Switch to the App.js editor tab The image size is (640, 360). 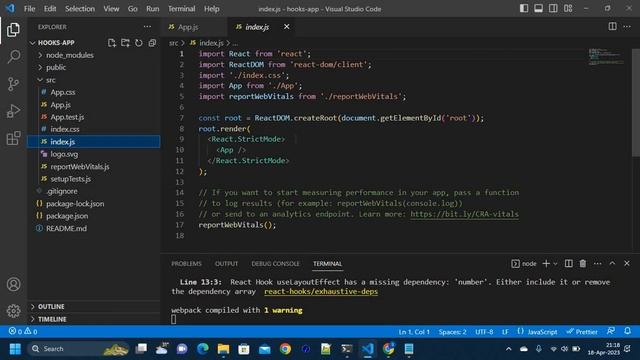tap(188, 27)
